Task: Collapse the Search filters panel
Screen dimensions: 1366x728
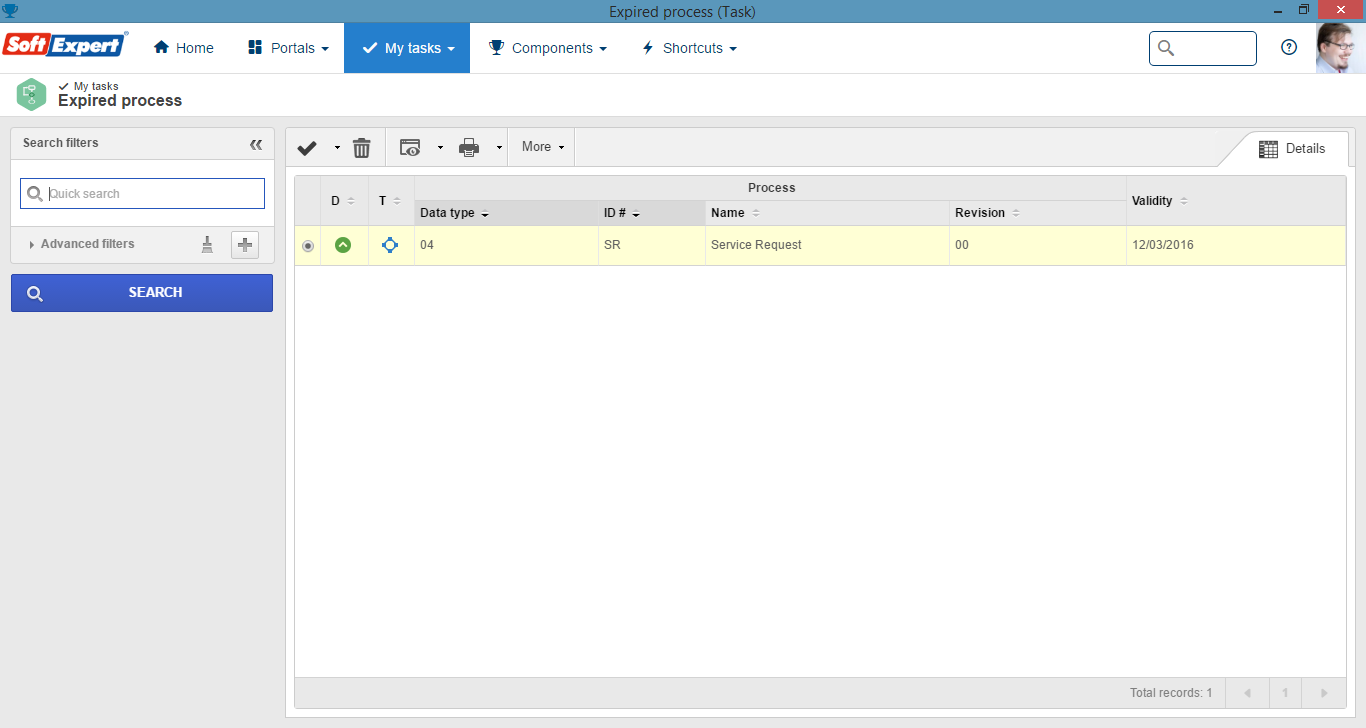Action: pos(256,144)
